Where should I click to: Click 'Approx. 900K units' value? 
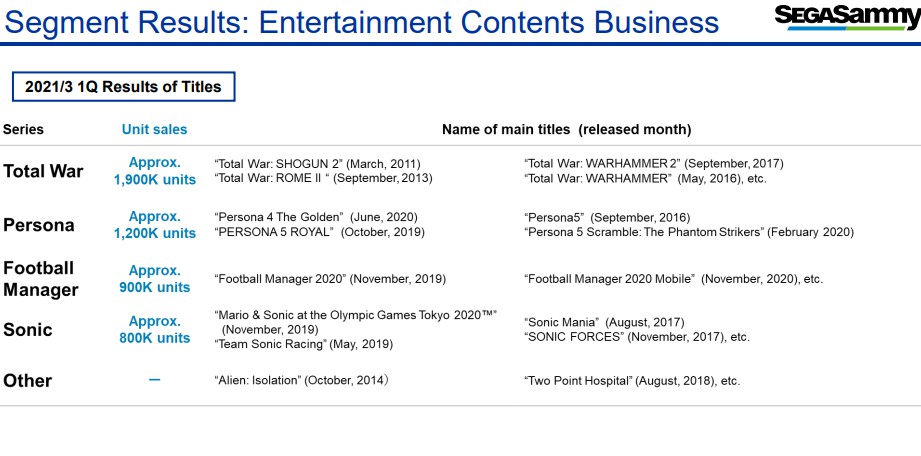155,279
